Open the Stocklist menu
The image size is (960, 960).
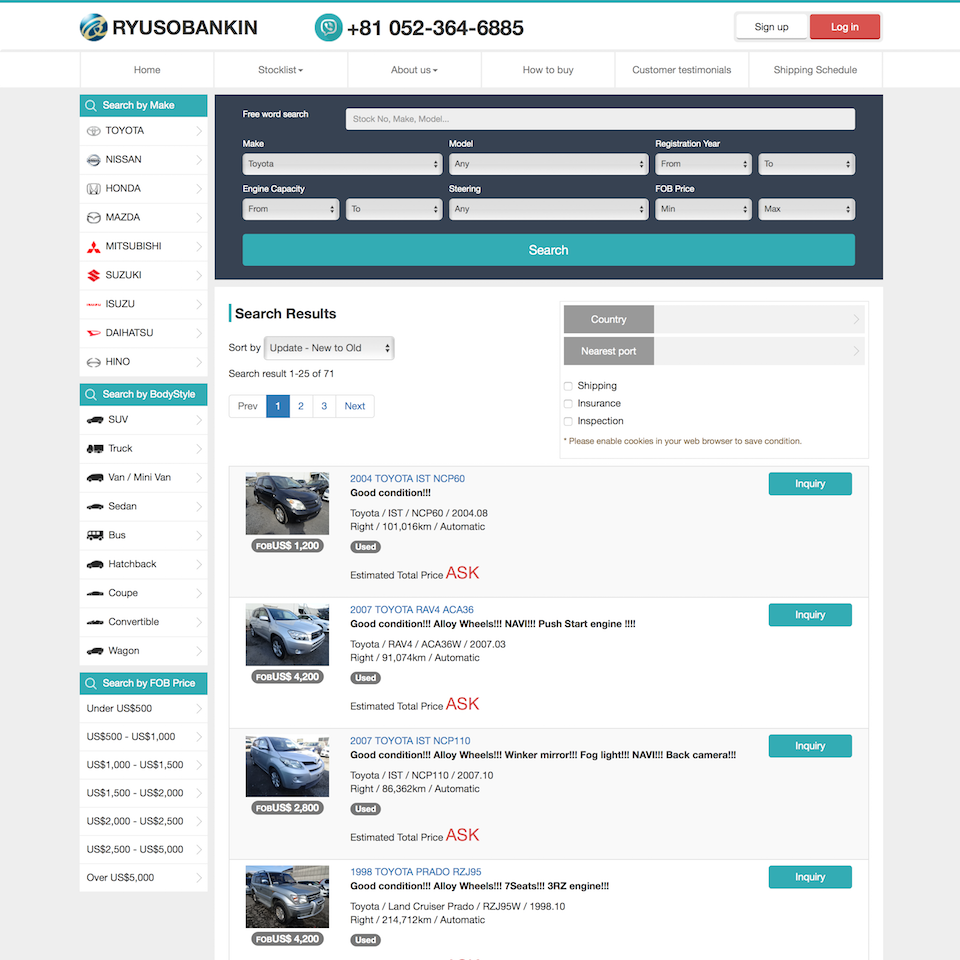pyautogui.click(x=280, y=70)
